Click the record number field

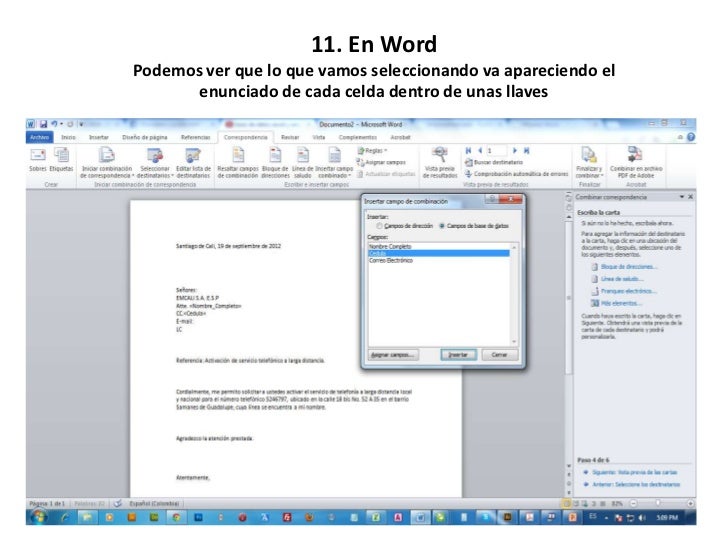496,150
